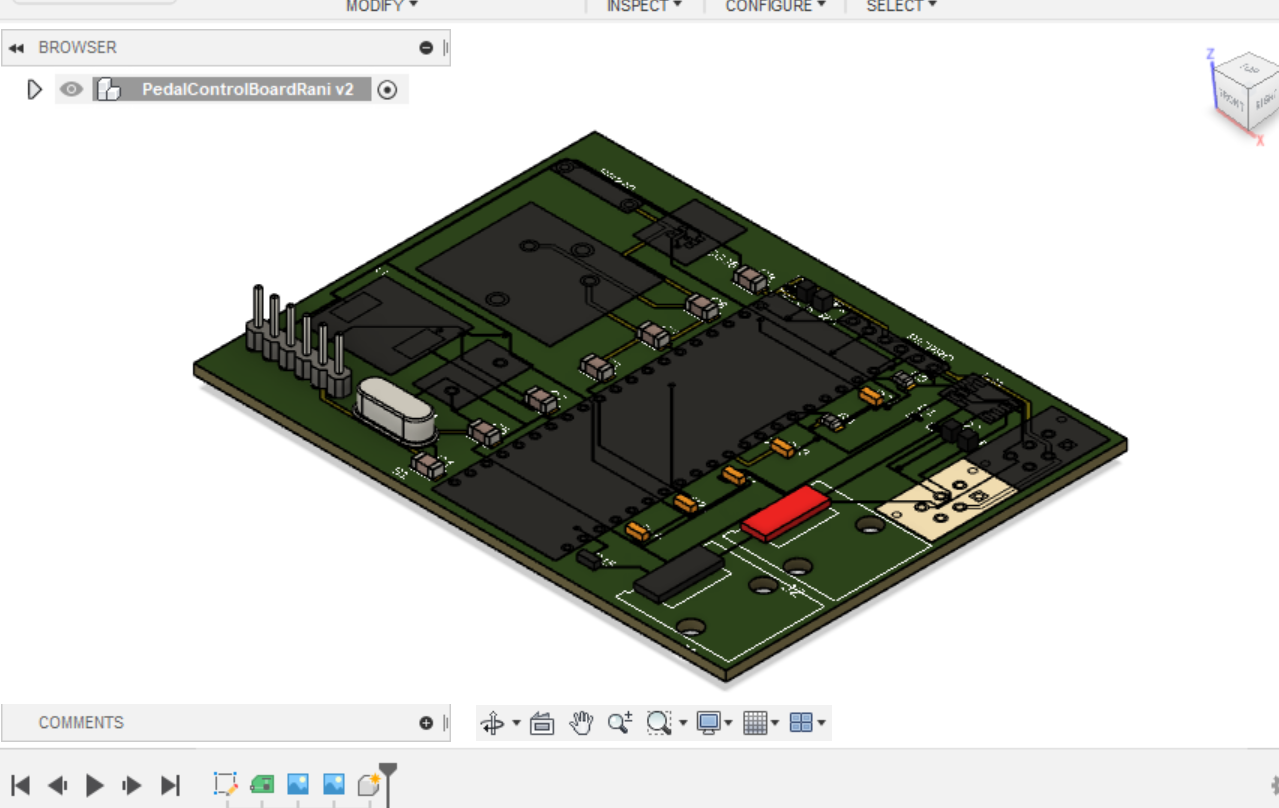Image resolution: width=1279 pixels, height=808 pixels.
Task: Select the Pan hand tool
Action: 581,722
